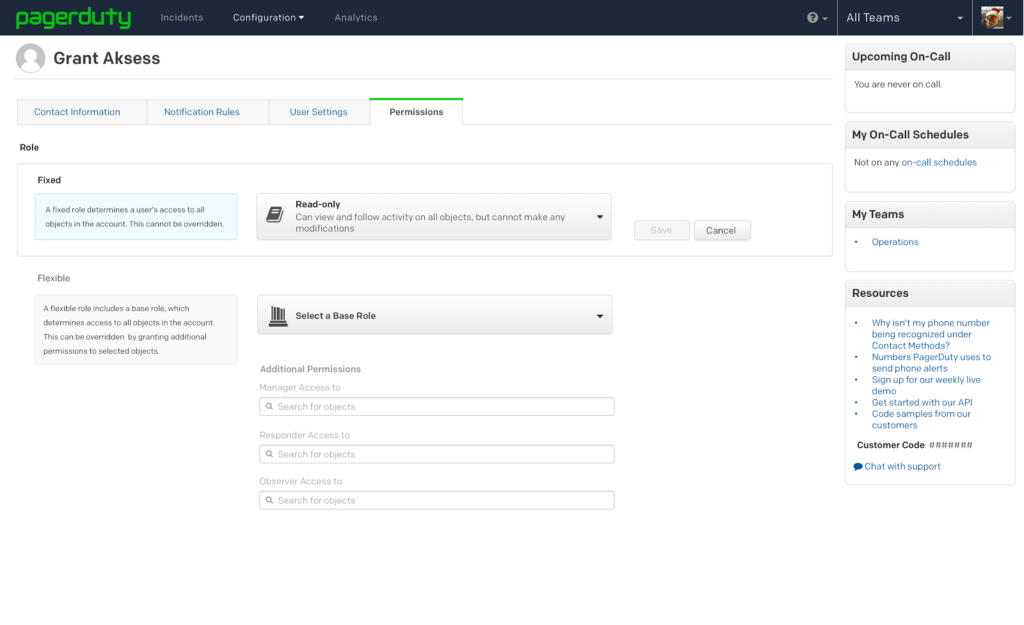
Task: Open the help question mark menu
Action: (x=813, y=18)
